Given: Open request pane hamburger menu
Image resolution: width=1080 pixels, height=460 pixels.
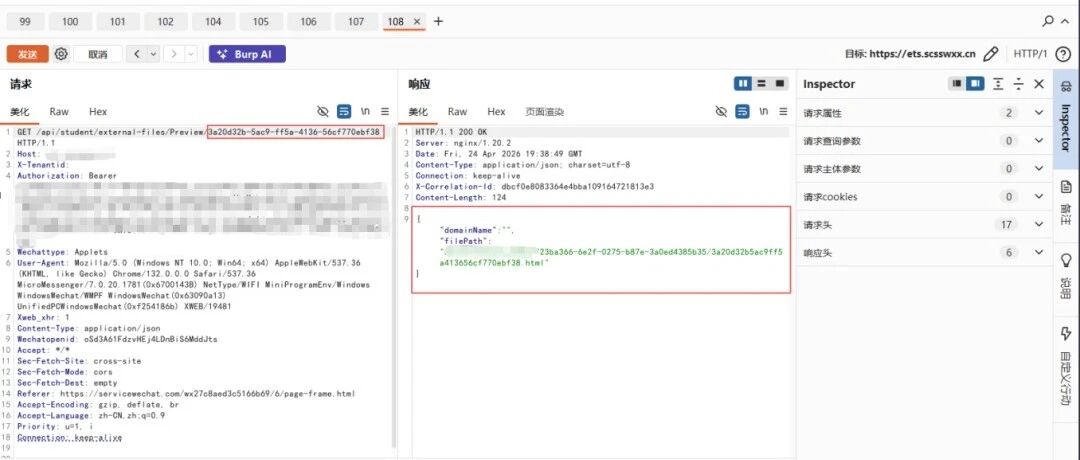Looking at the screenshot, I should pos(385,112).
